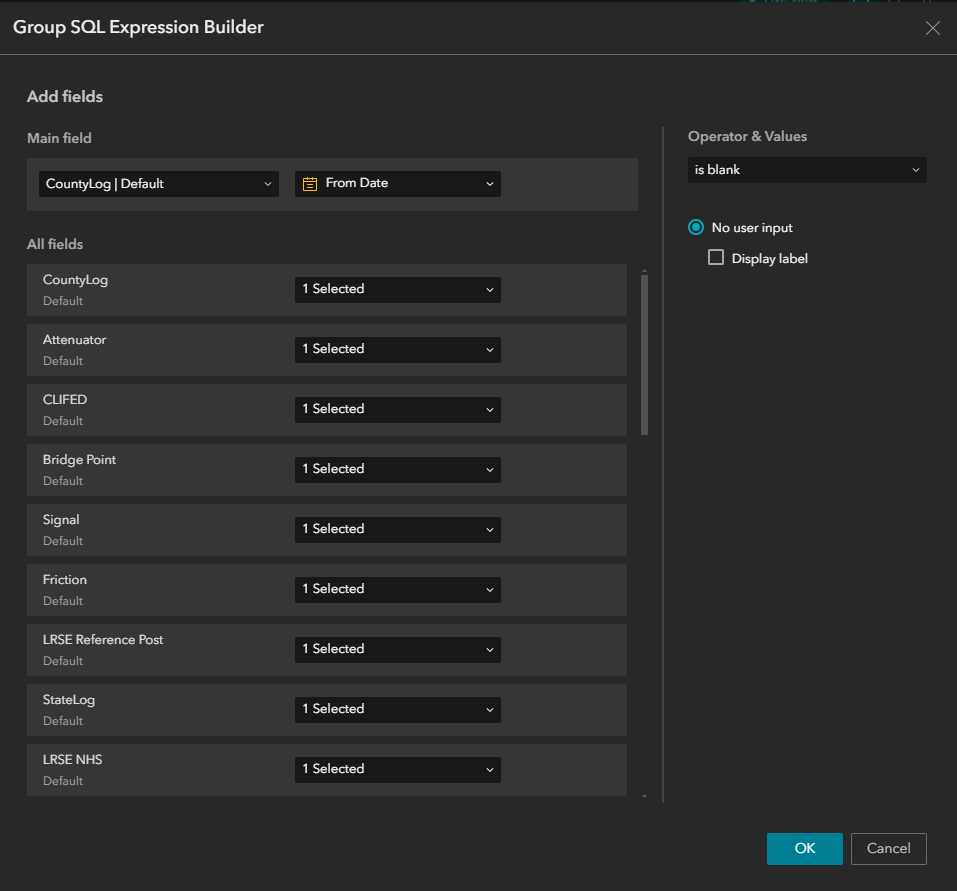Screen dimensions: 957x891
Task: Confirm the expression with OK
Action: coord(804,848)
